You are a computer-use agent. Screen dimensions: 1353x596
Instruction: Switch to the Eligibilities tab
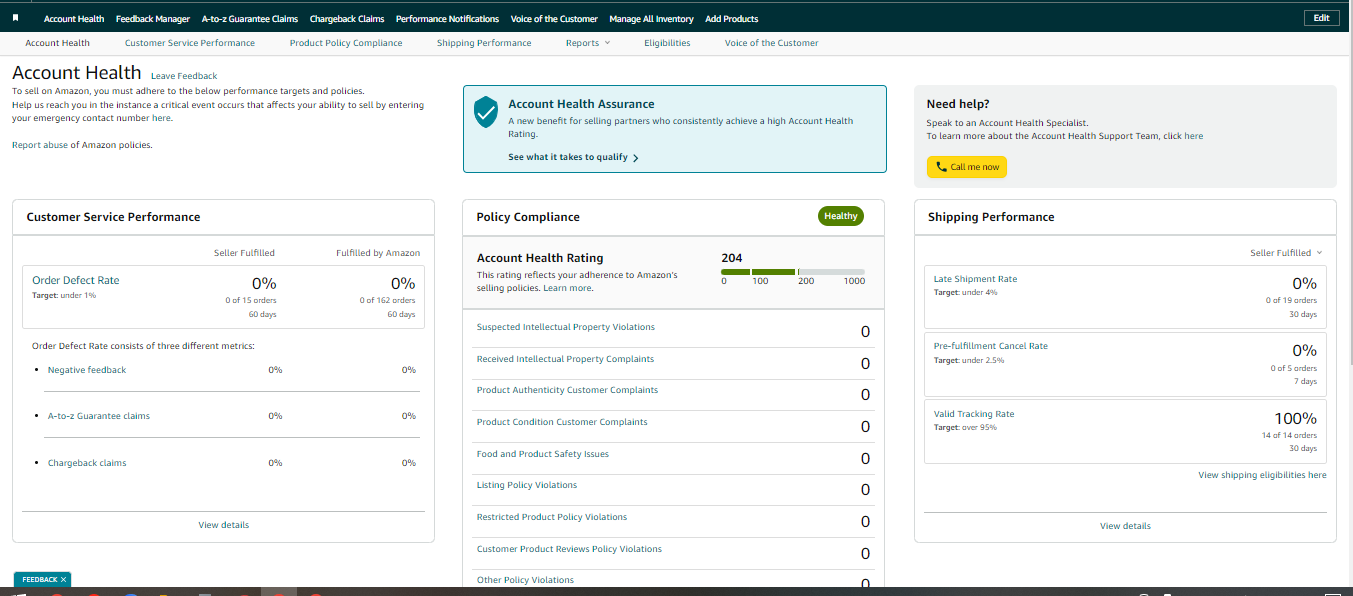667,43
